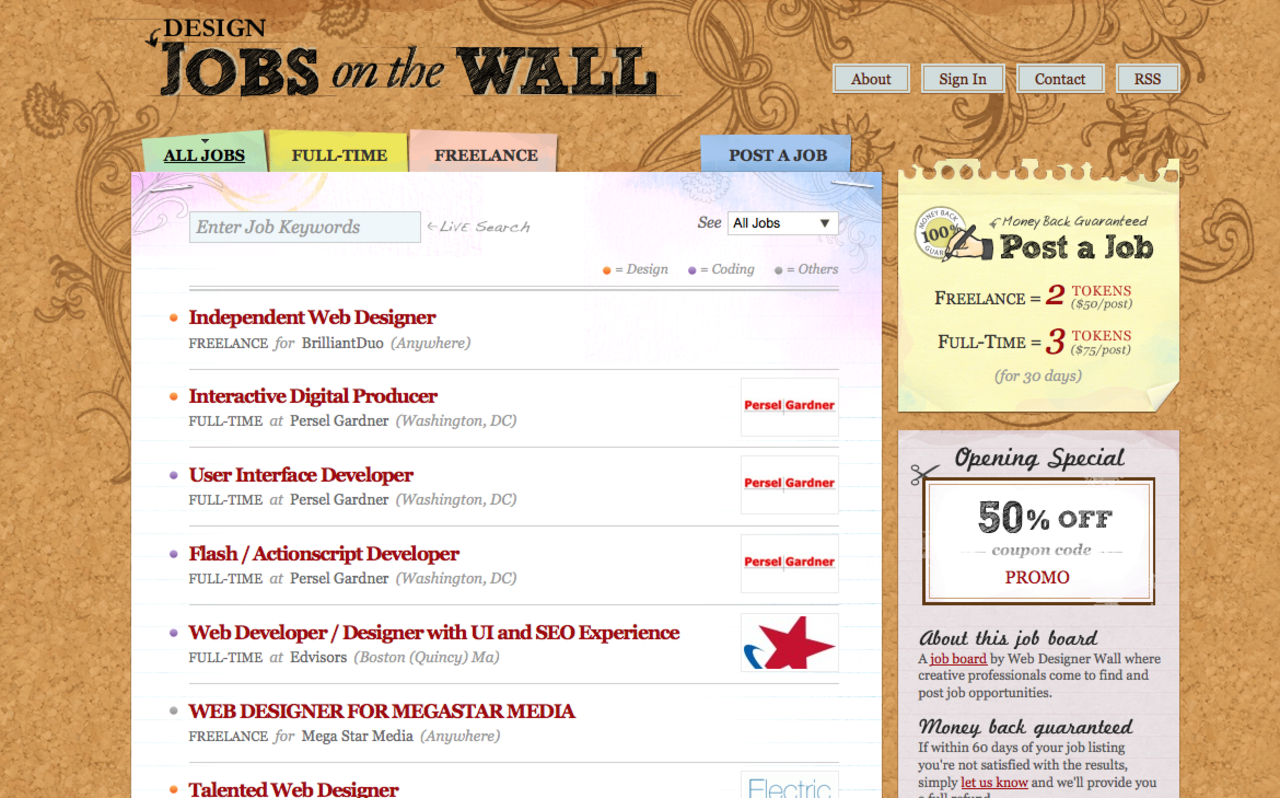Open the FREELANCE tab

pos(485,155)
